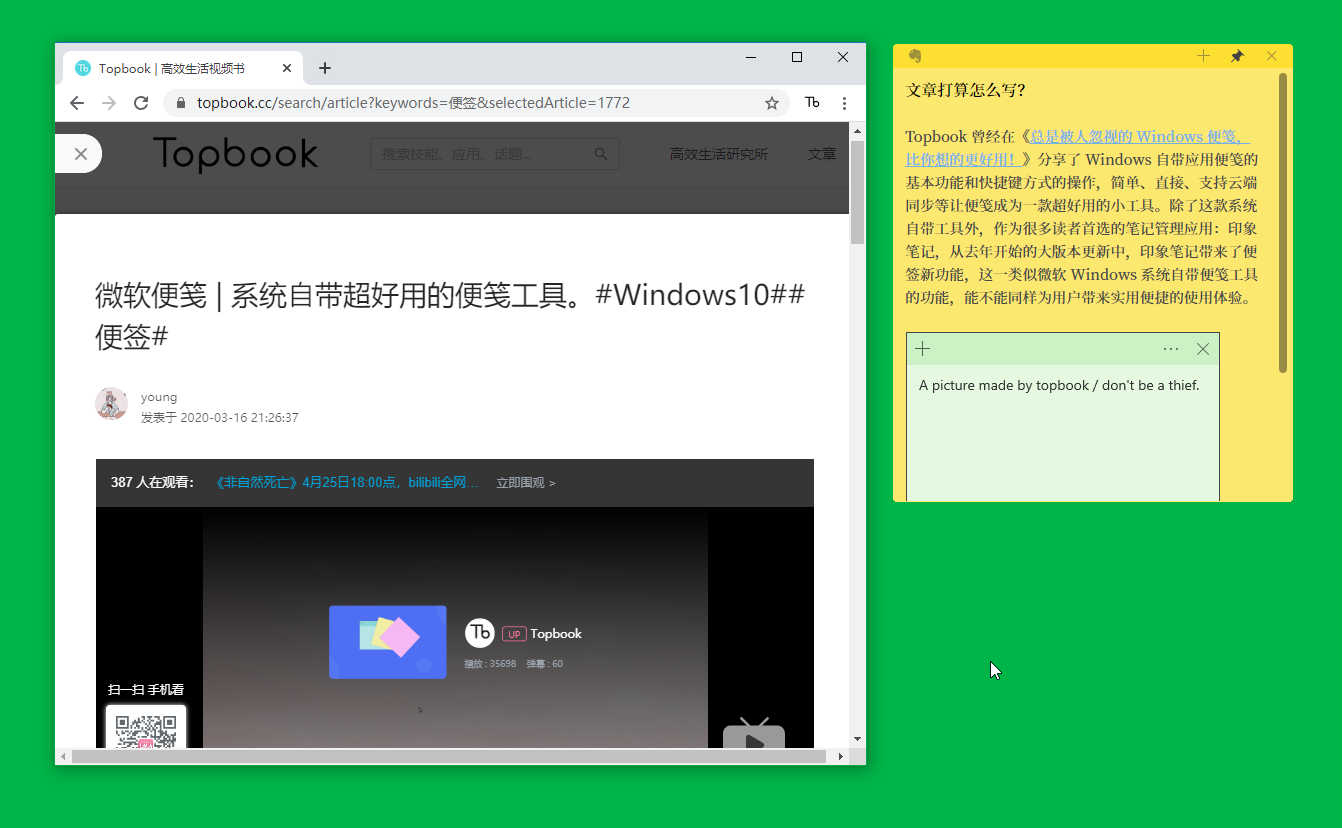Play the video with bilibili TV icon
The image size is (1342, 828).
pos(754,734)
